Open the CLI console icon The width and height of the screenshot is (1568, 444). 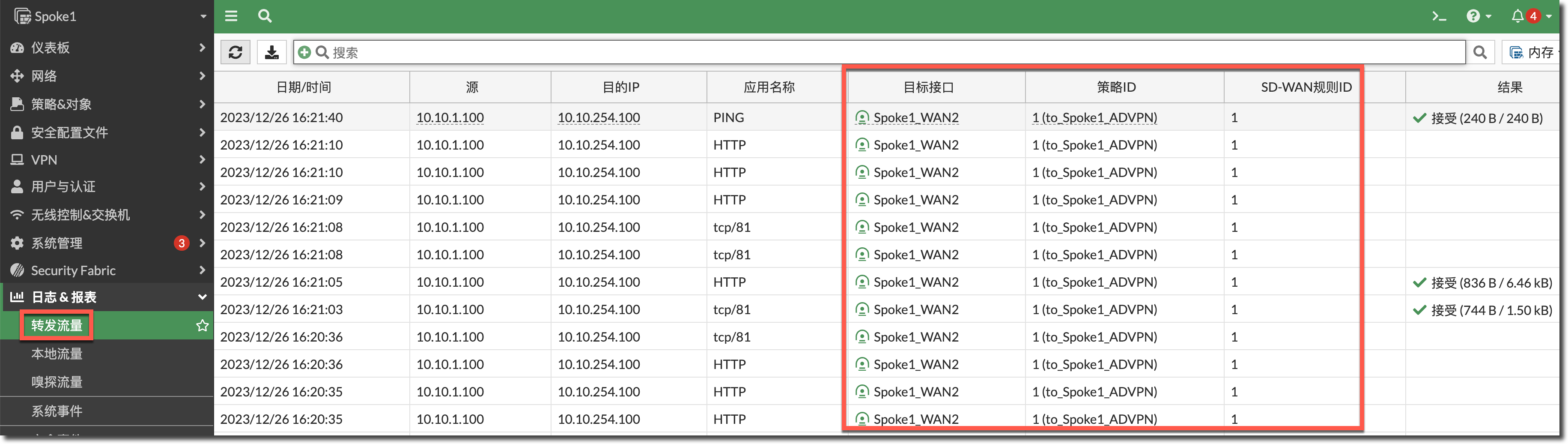1439,16
